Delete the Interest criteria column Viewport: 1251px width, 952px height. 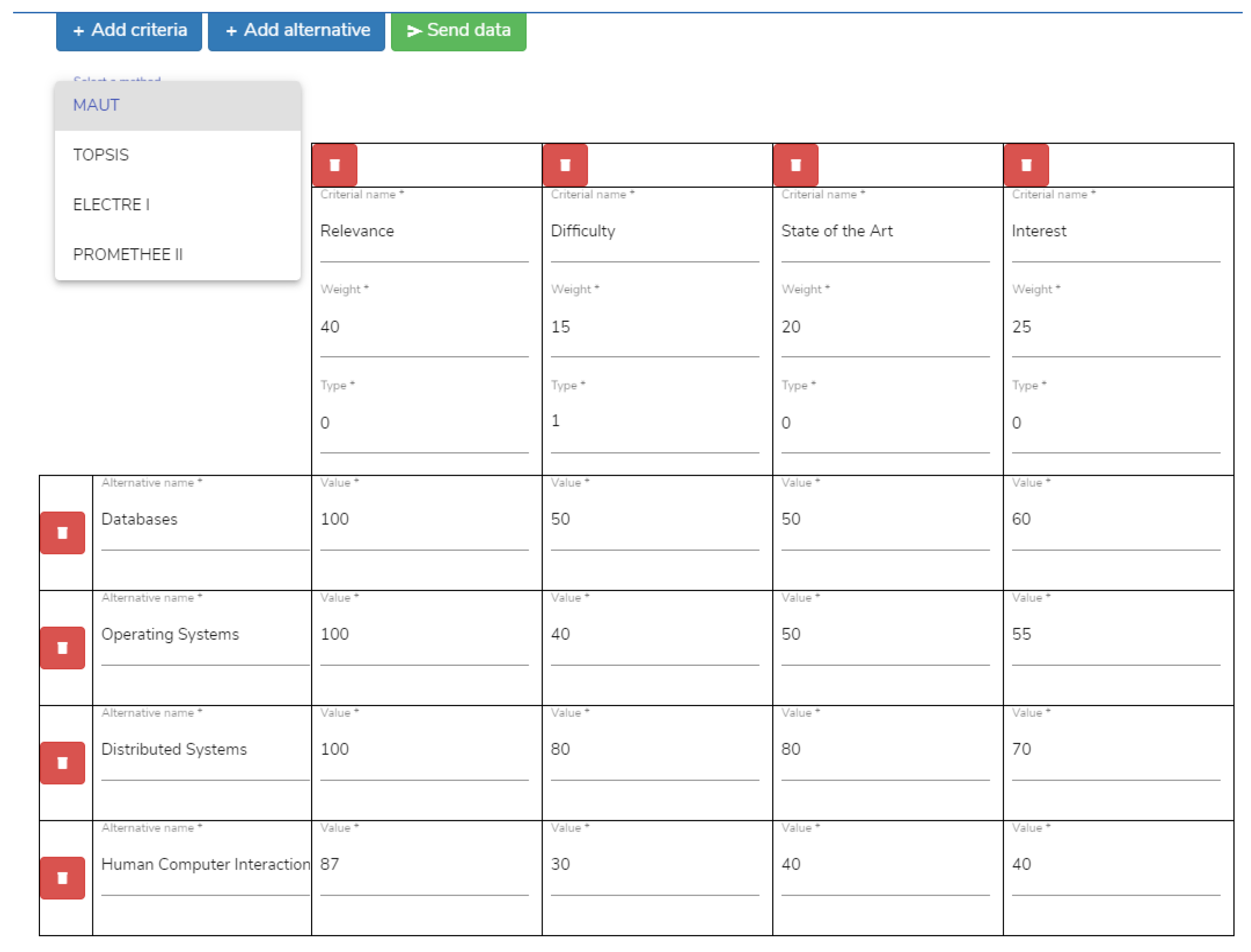[1025, 165]
